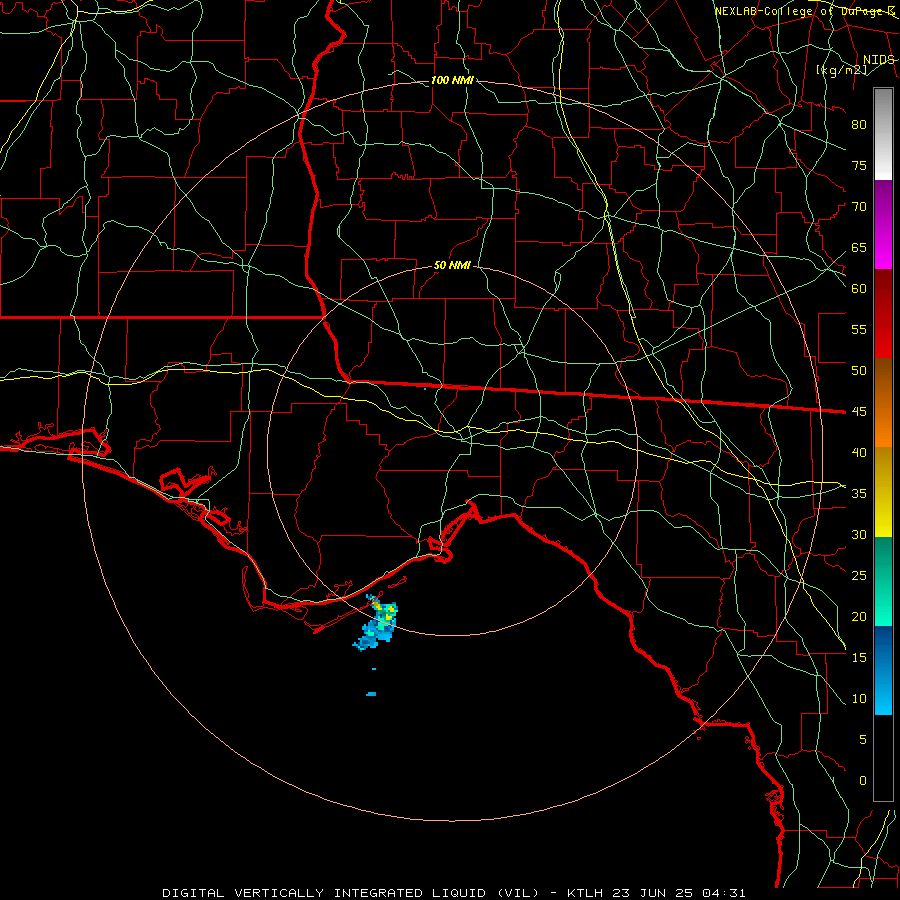Click the "50" value on the VIL scale
The height and width of the screenshot is (900, 900).
point(859,370)
